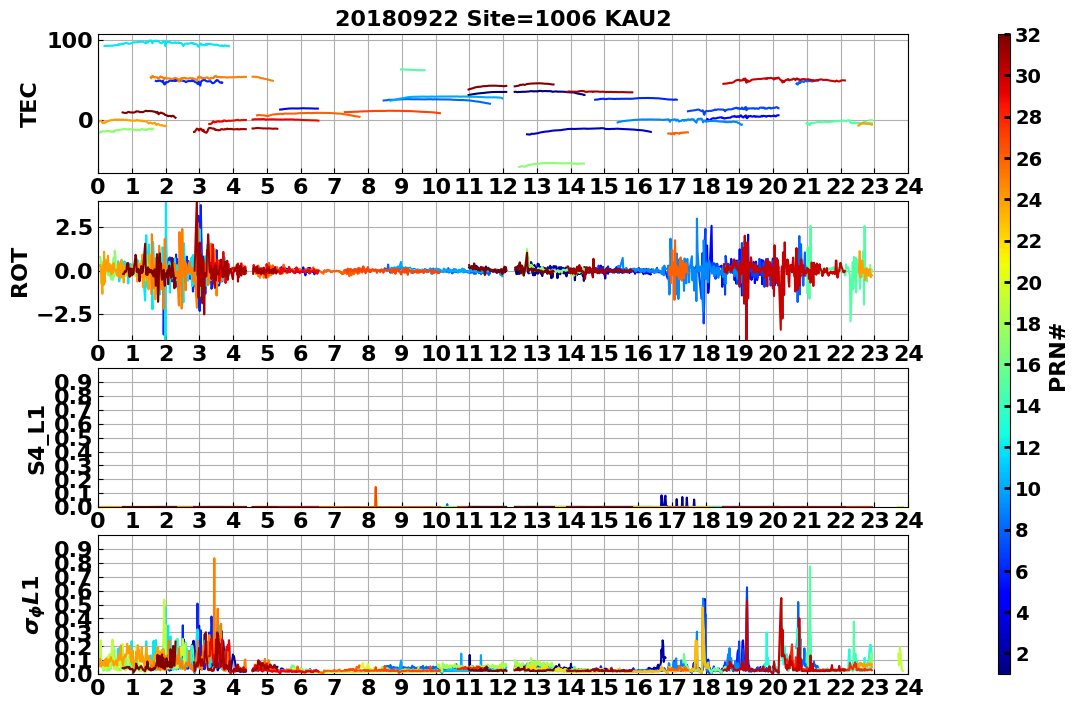Click colorbar tick label '12'
The height and width of the screenshot is (709, 1077).
(x=1028, y=447)
